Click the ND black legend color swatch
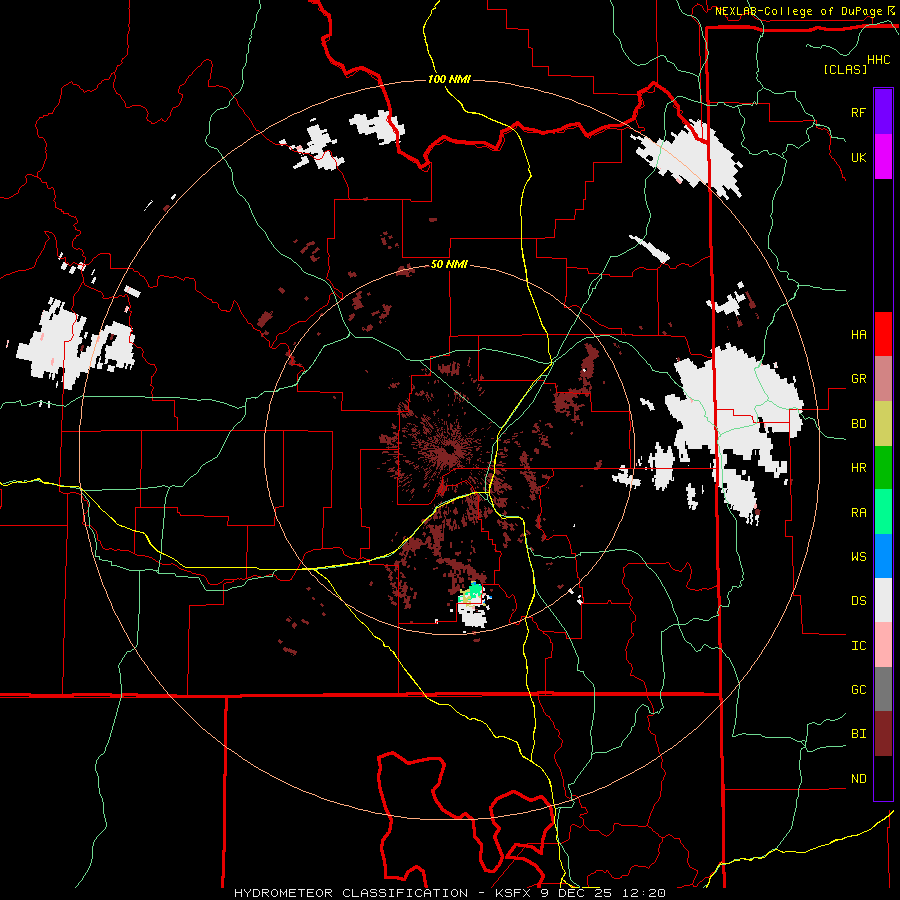The width and height of the screenshot is (900, 900). tap(883, 778)
